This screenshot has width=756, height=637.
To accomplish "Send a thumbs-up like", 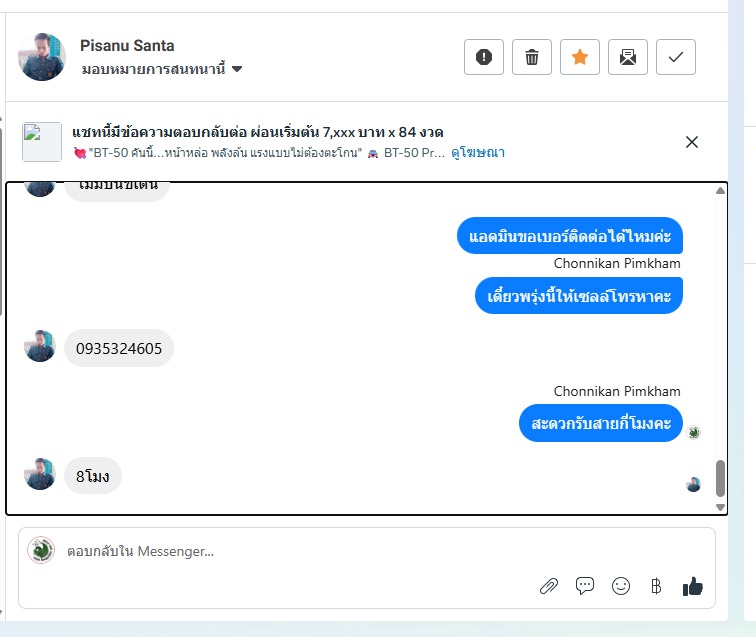I will click(692, 586).
